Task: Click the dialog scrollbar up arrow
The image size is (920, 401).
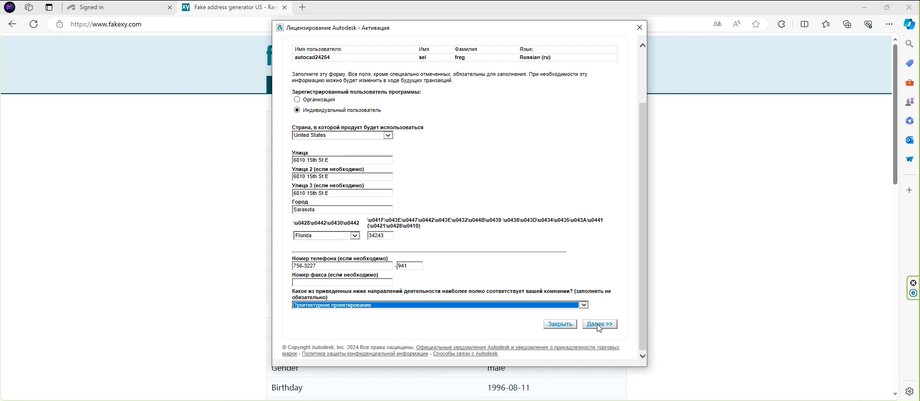Action: point(642,45)
